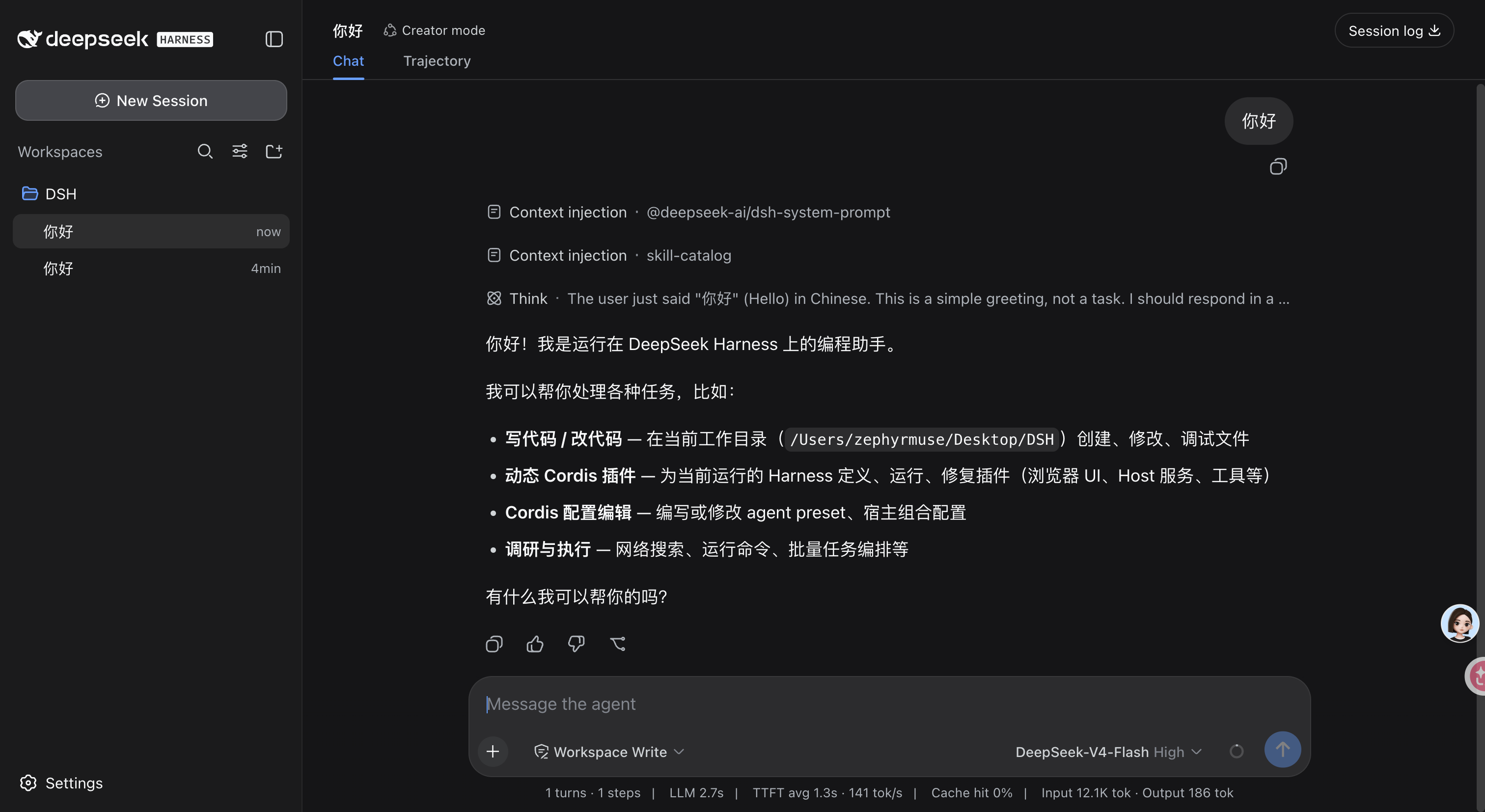Toggle Creator mode
The width and height of the screenshot is (1485, 812).
tap(434, 30)
